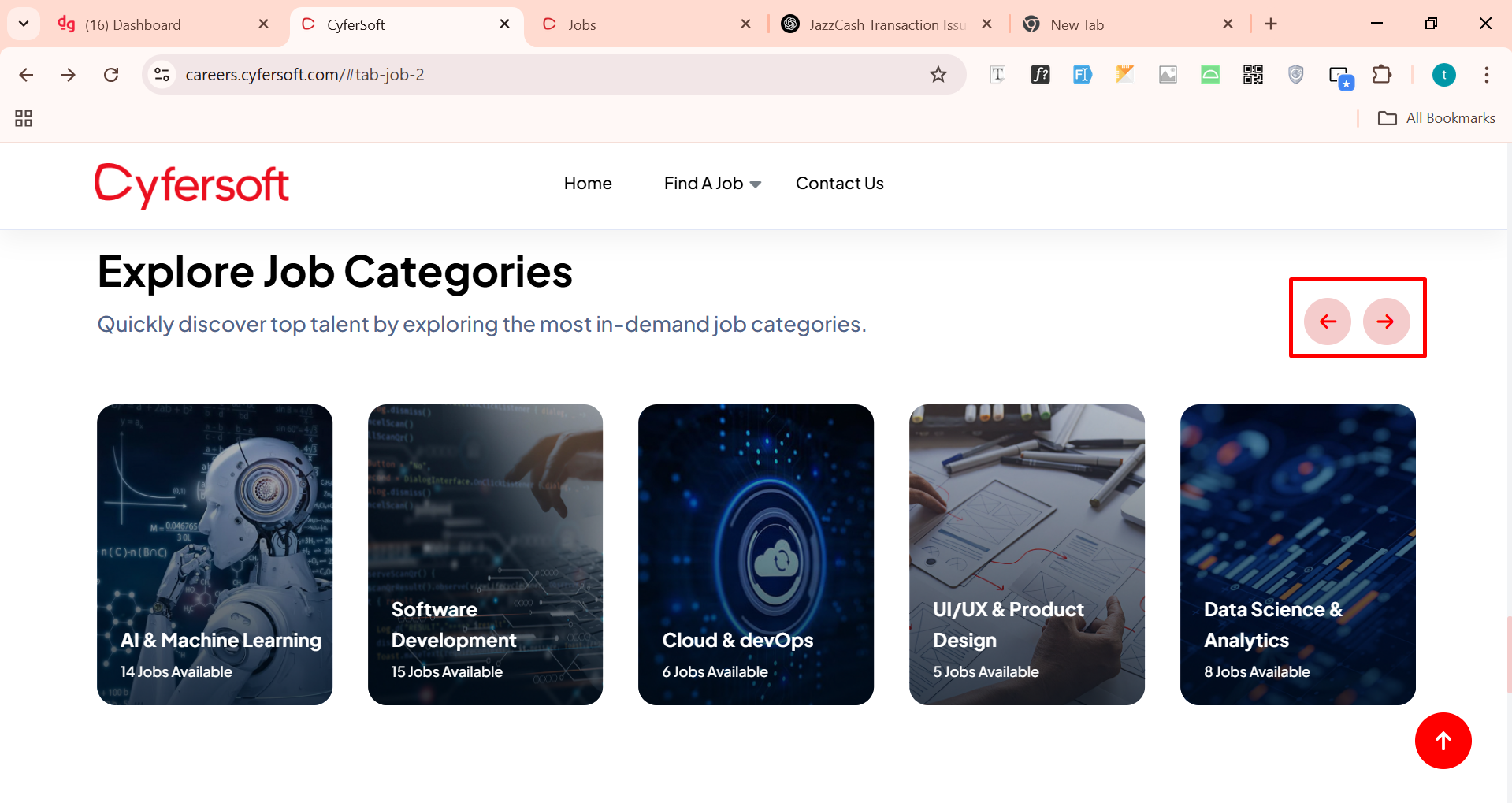Screen dimensions: 1512x803
Task: Click the previous categories left arrow
Action: [1328, 322]
